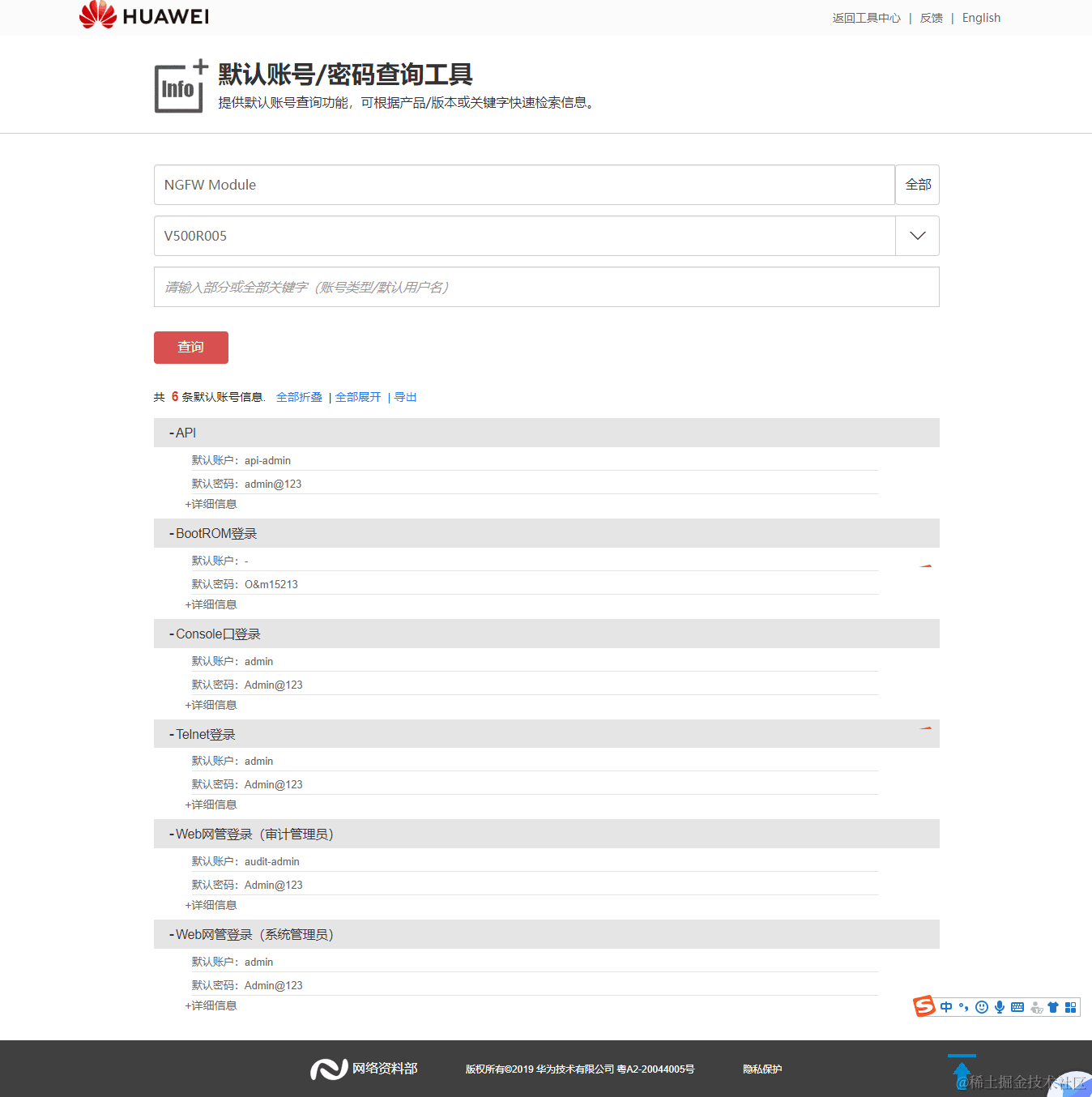Click the audit-admin account value

[x=272, y=861]
